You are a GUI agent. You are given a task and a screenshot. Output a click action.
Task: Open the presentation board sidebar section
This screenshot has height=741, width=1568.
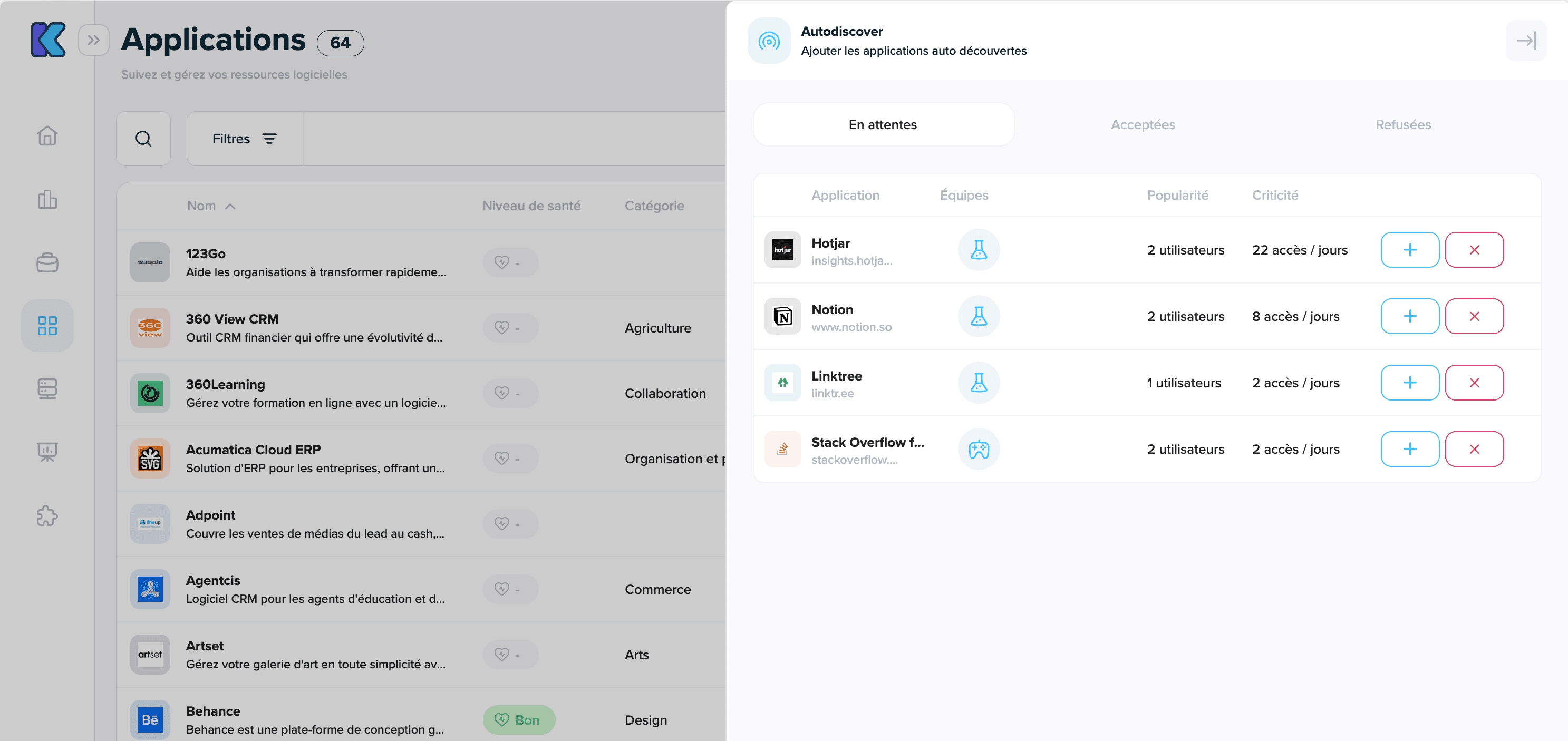[47, 452]
